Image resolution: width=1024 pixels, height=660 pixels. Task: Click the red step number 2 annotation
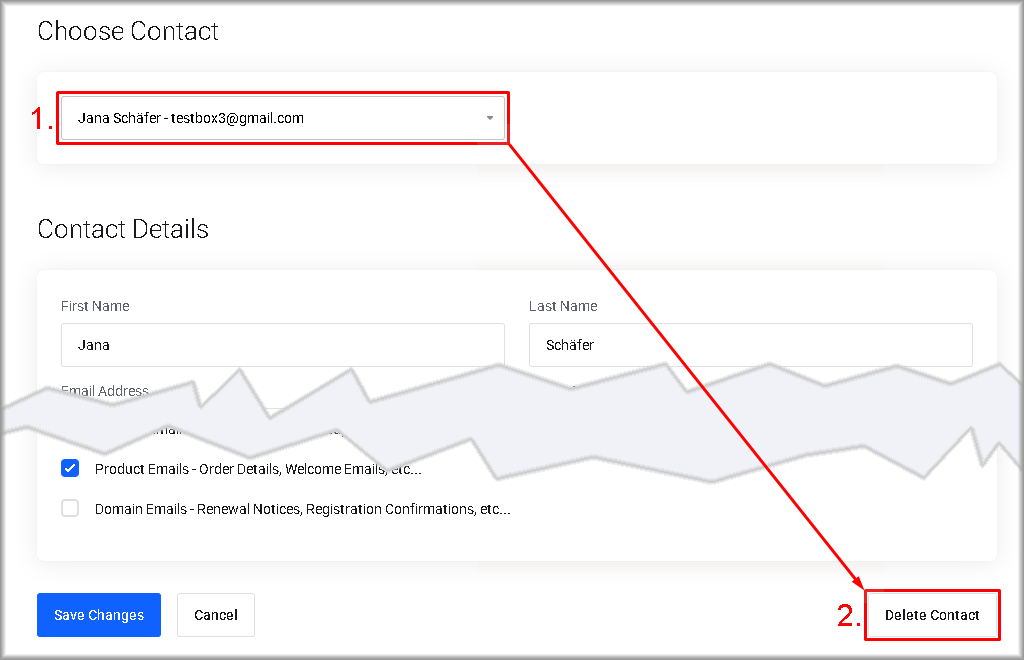coord(848,617)
